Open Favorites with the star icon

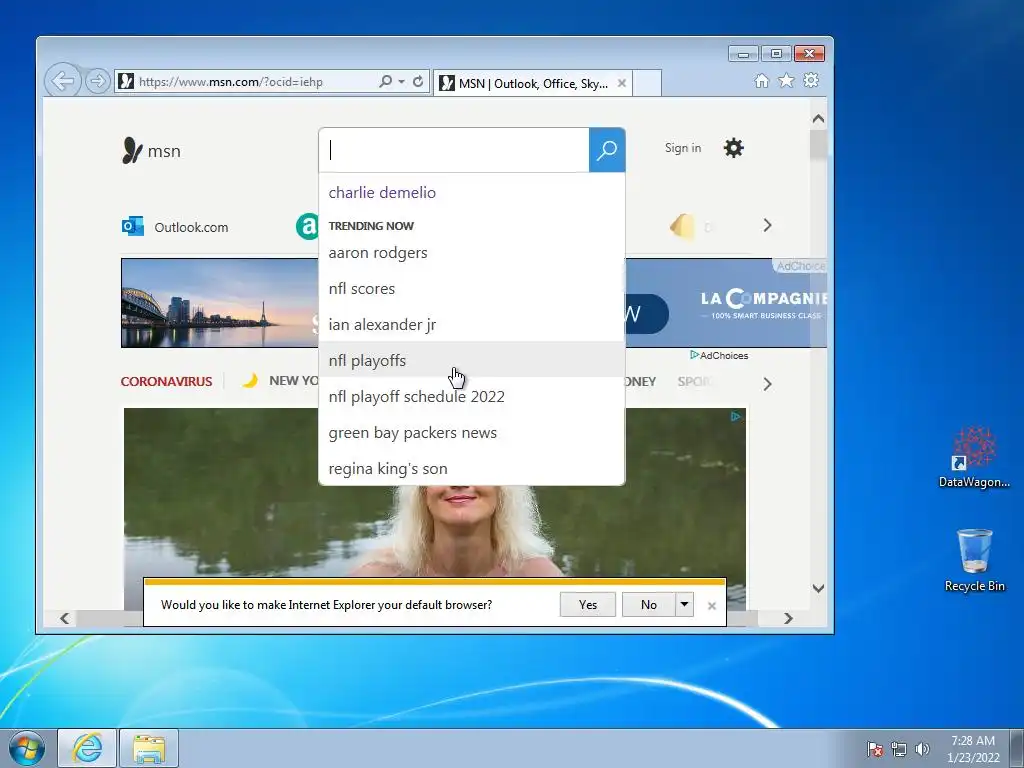pos(786,80)
